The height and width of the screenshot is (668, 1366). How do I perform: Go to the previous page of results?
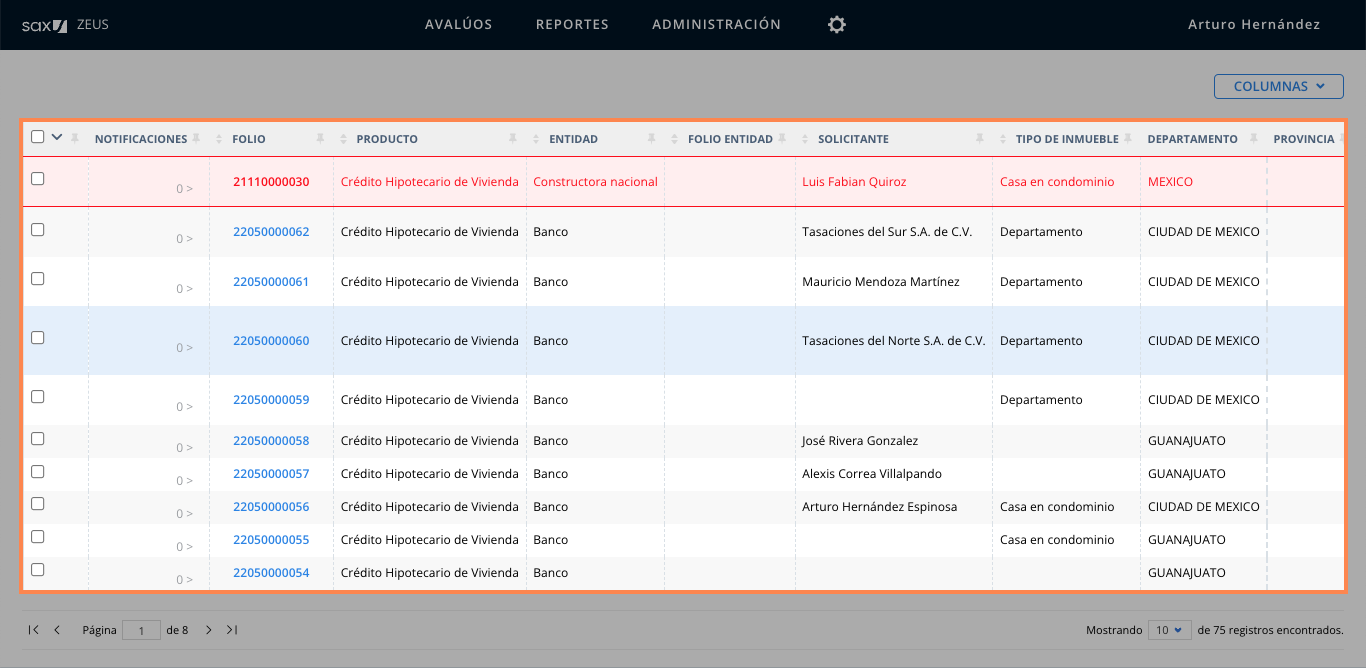[x=57, y=630]
